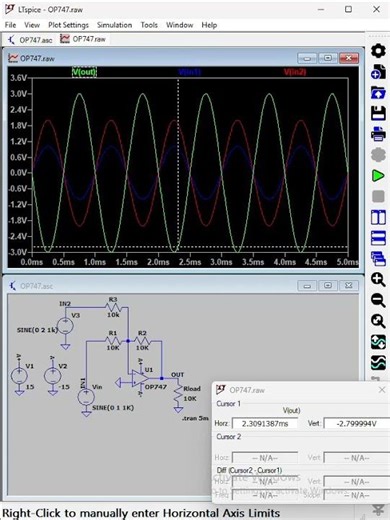Click the Cursor 2 Horz N/A field
This screenshot has height=520, width=390.
[265, 458]
